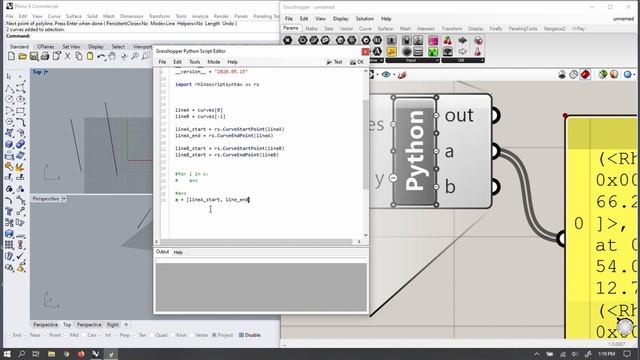Image resolution: width=640 pixels, height=360 pixels.
Task: Toggle the Disable osnap checkbox
Action: (241, 335)
